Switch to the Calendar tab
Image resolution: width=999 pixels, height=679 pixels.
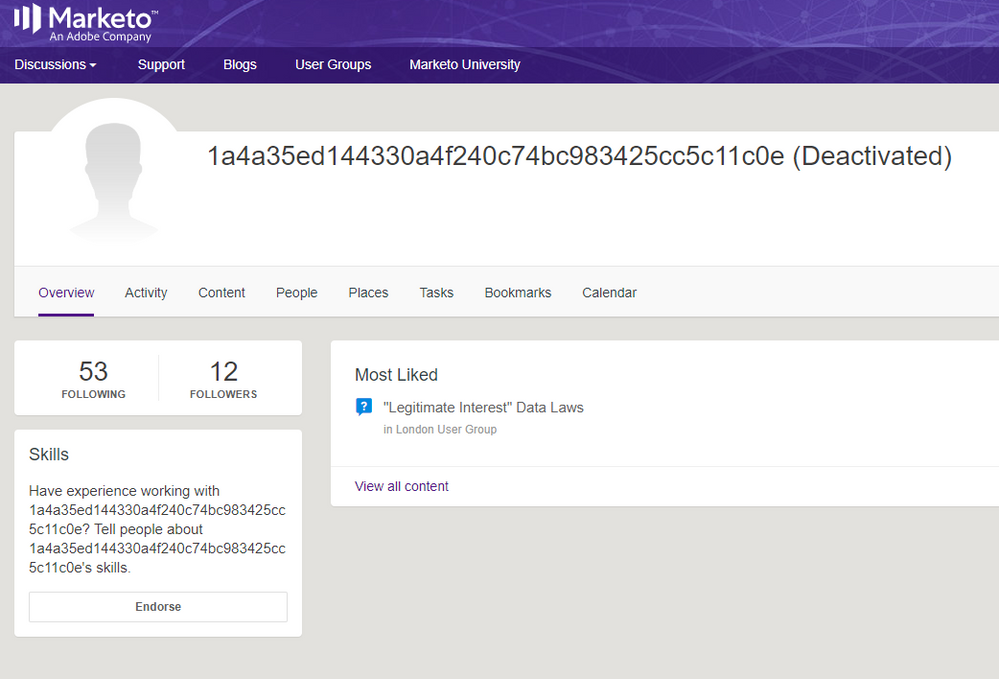coord(609,293)
